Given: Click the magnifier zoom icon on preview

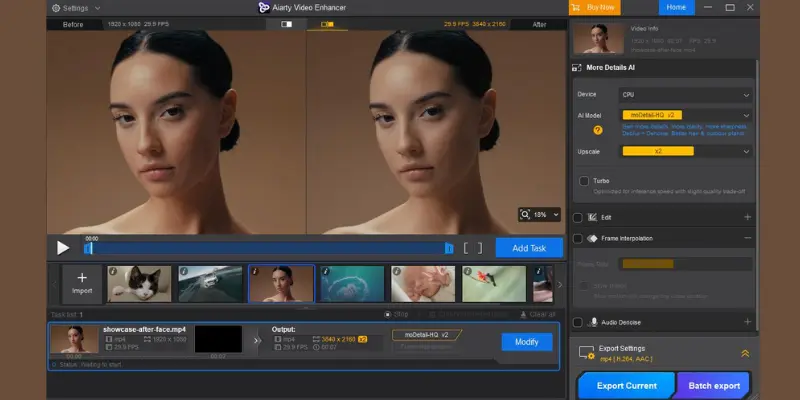Looking at the screenshot, I should tap(524, 214).
